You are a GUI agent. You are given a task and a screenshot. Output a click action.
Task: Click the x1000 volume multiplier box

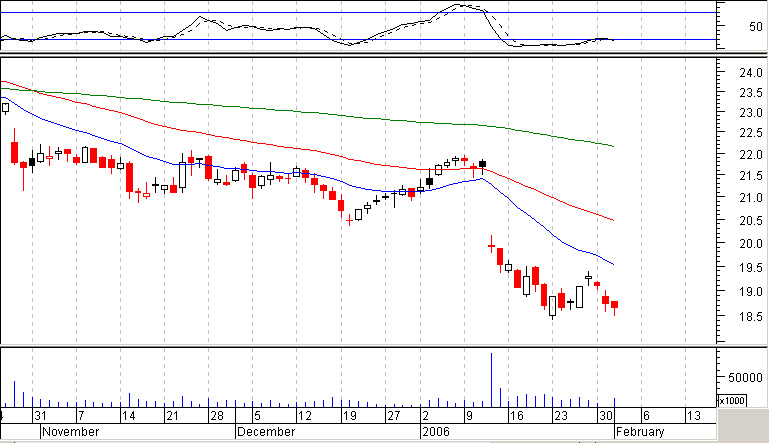pos(732,401)
